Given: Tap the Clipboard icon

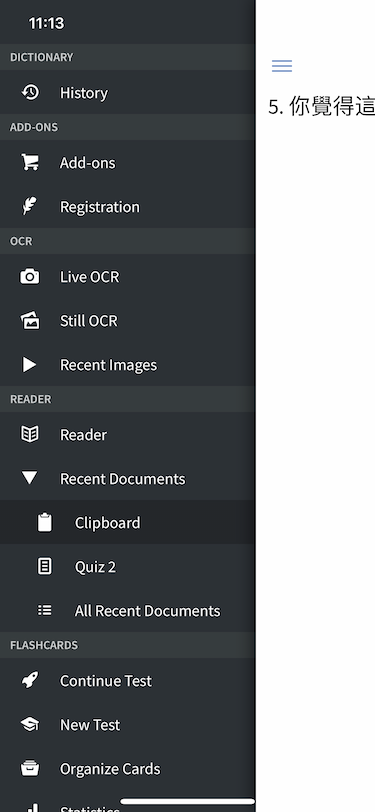Looking at the screenshot, I should (x=45, y=522).
